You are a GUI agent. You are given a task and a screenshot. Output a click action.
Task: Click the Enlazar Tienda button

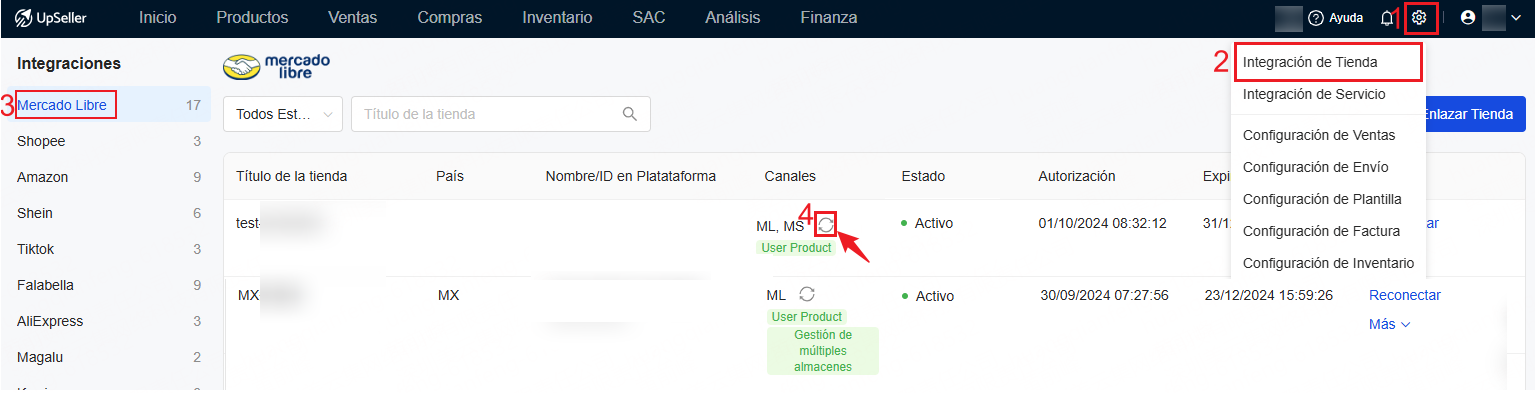click(1473, 114)
